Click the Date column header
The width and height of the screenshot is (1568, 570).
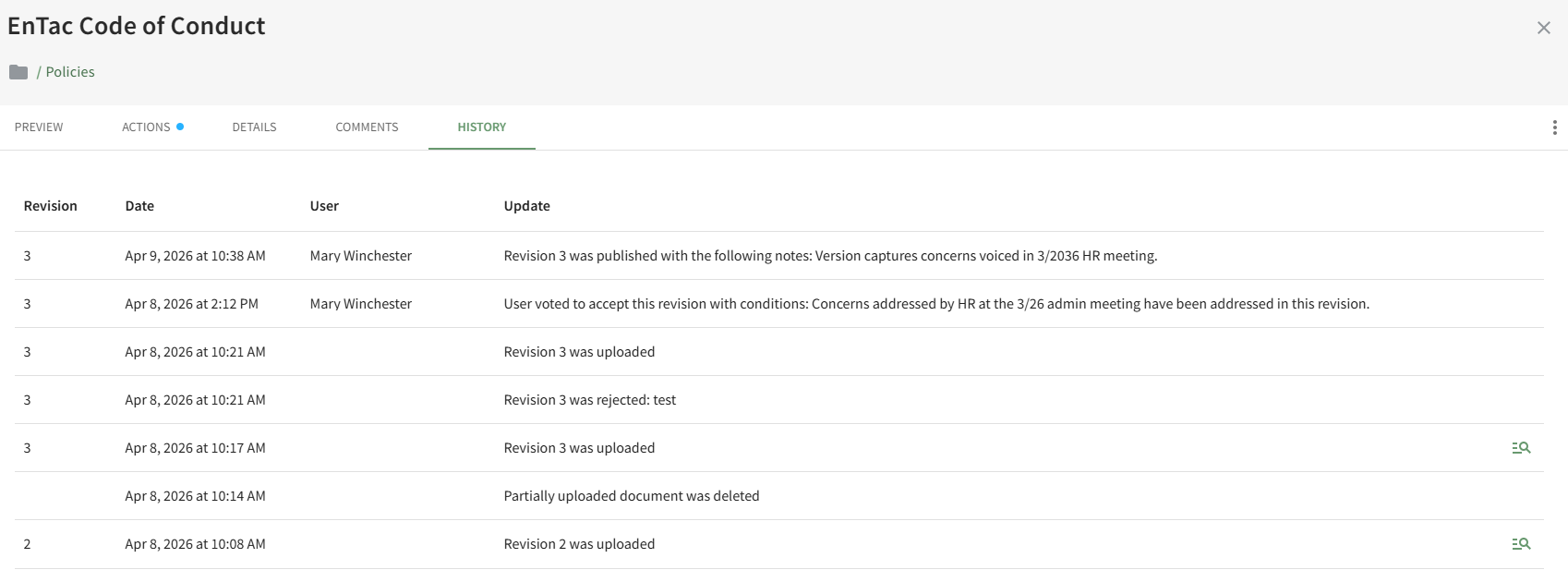pyautogui.click(x=139, y=206)
